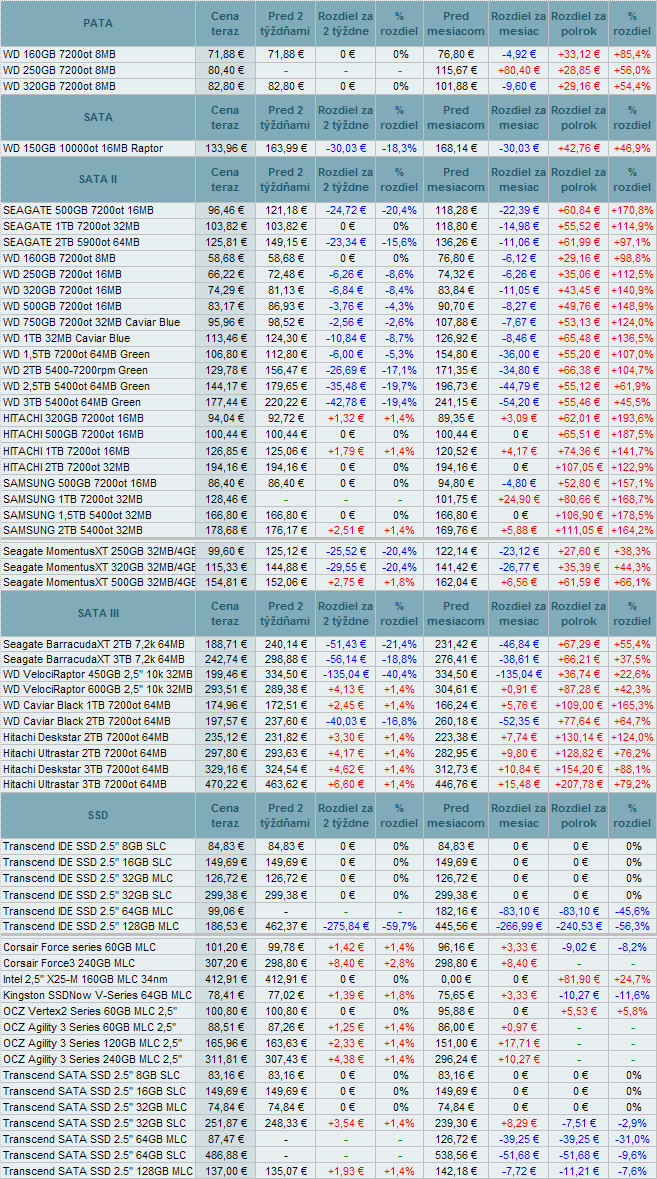657x1179 pixels.
Task: Select the Transcend SATA SSD 2.5" 16GB SLC name
Action: point(92,1090)
